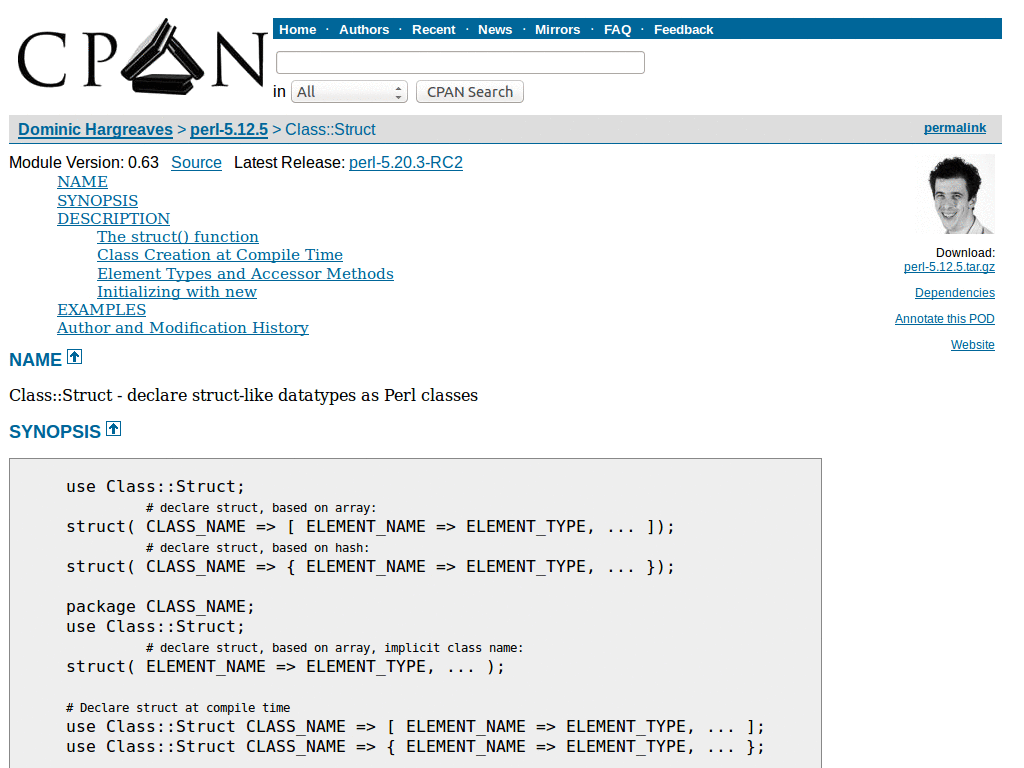This screenshot has width=1024, height=768.
Task: Open Author and Modification History link
Action: [183, 328]
